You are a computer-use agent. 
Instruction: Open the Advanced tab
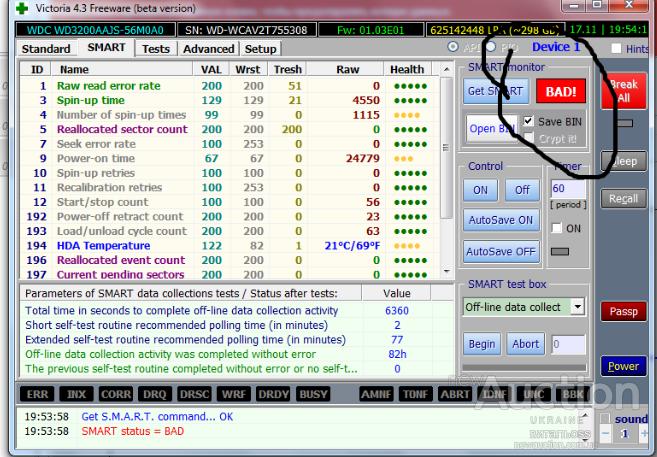click(x=208, y=49)
